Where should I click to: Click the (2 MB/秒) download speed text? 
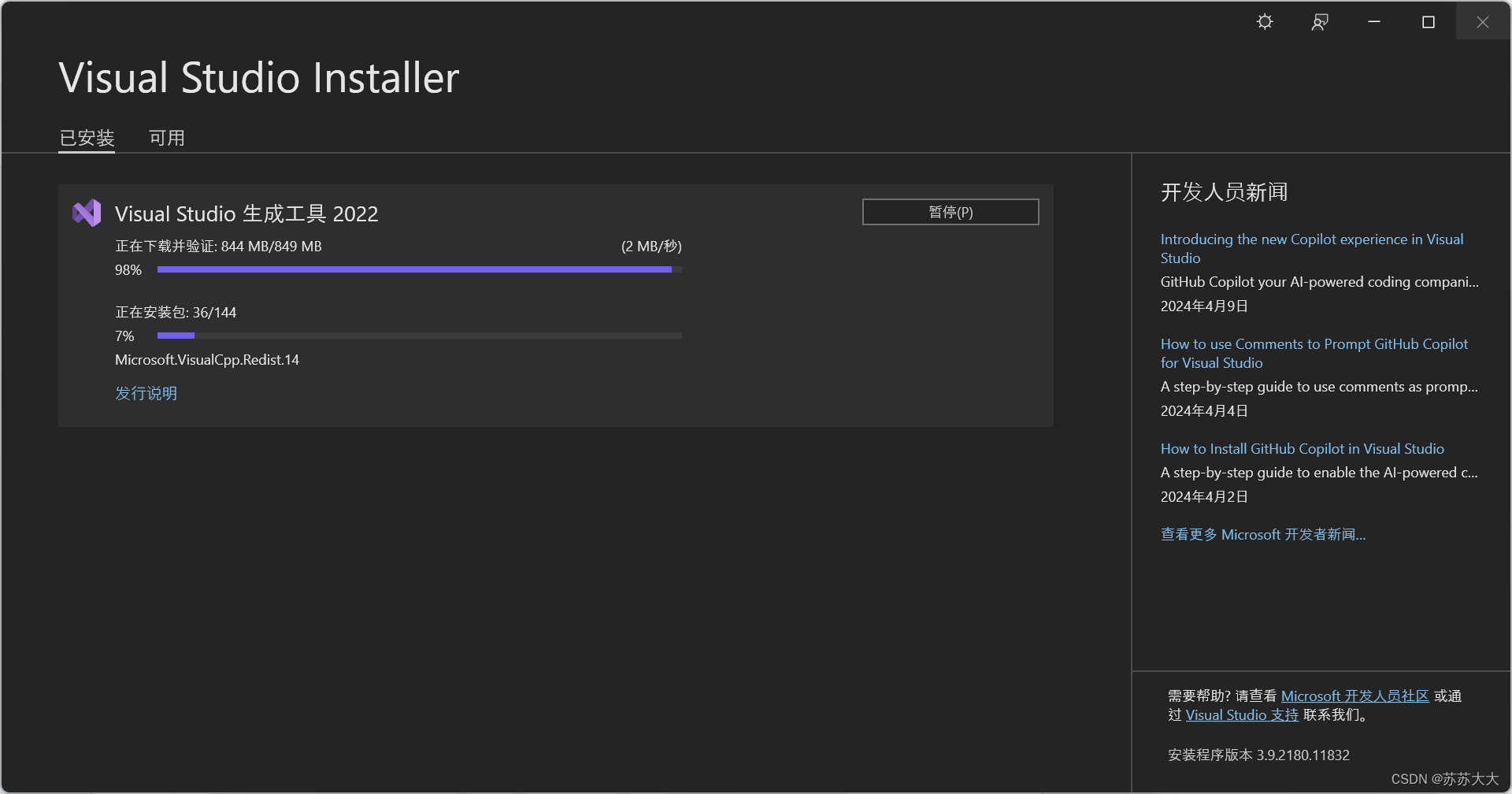651,246
